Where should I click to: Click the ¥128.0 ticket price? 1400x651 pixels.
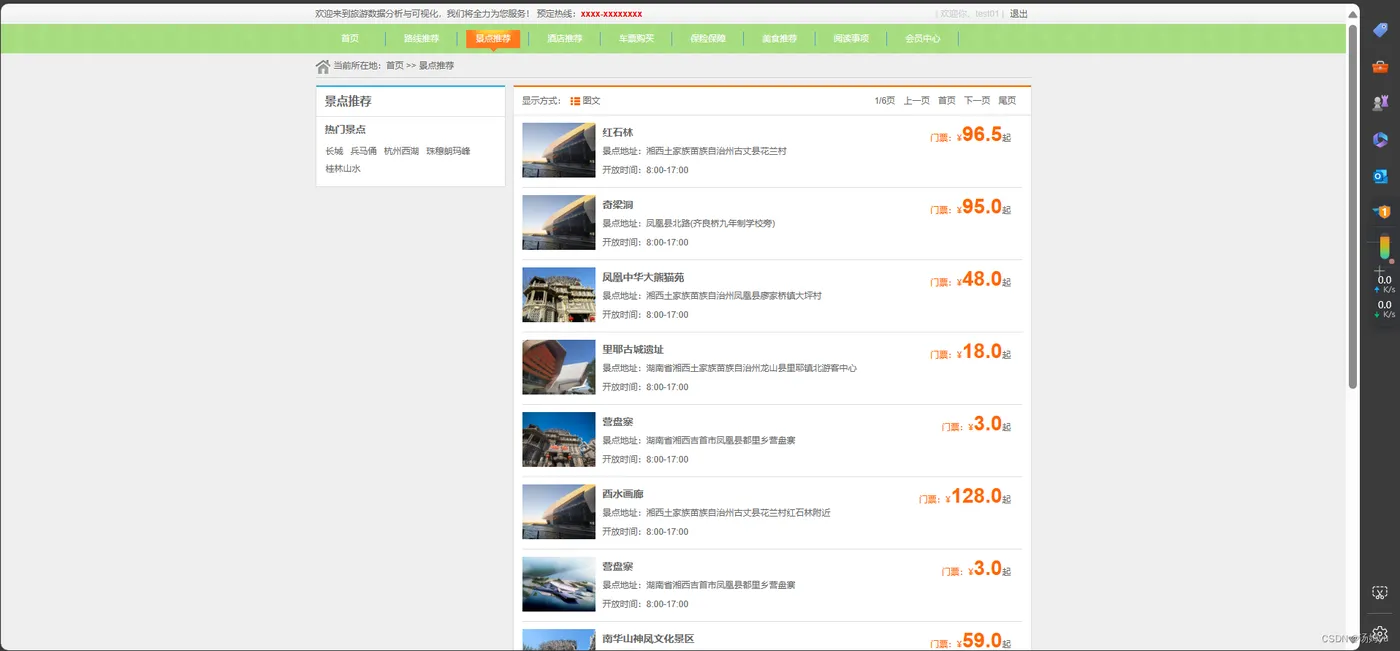[x=973, y=496]
